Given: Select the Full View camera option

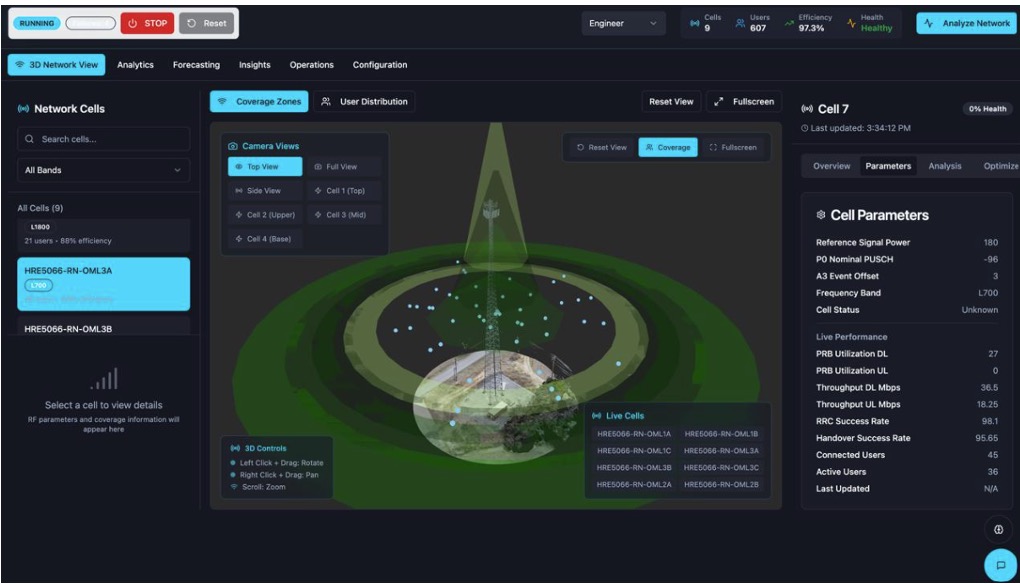Looking at the screenshot, I should click(335, 167).
